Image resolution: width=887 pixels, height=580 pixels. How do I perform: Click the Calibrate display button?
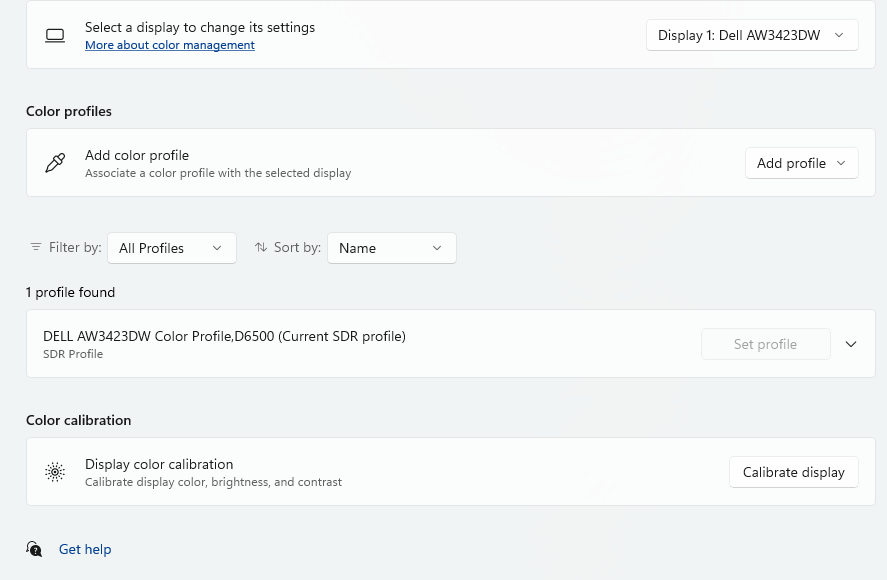(794, 472)
